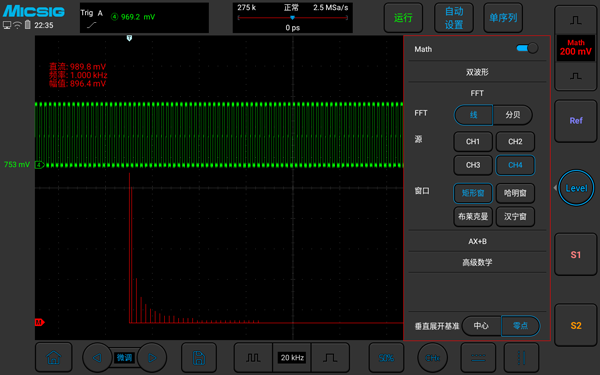
Task: Decrease the timebase with the multi-pulse icon
Action: (x=253, y=357)
